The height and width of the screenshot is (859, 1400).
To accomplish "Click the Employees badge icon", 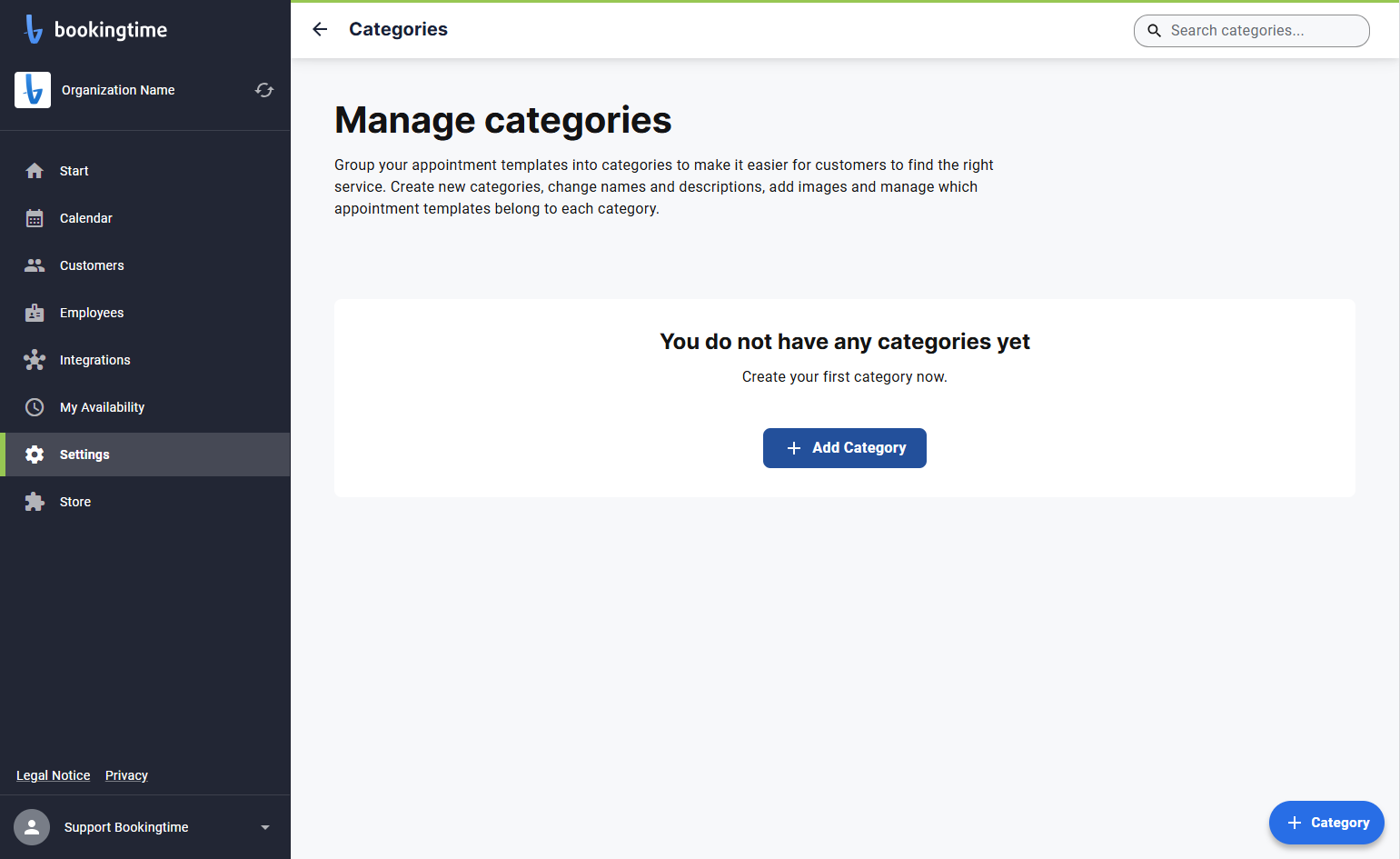I will (x=35, y=313).
